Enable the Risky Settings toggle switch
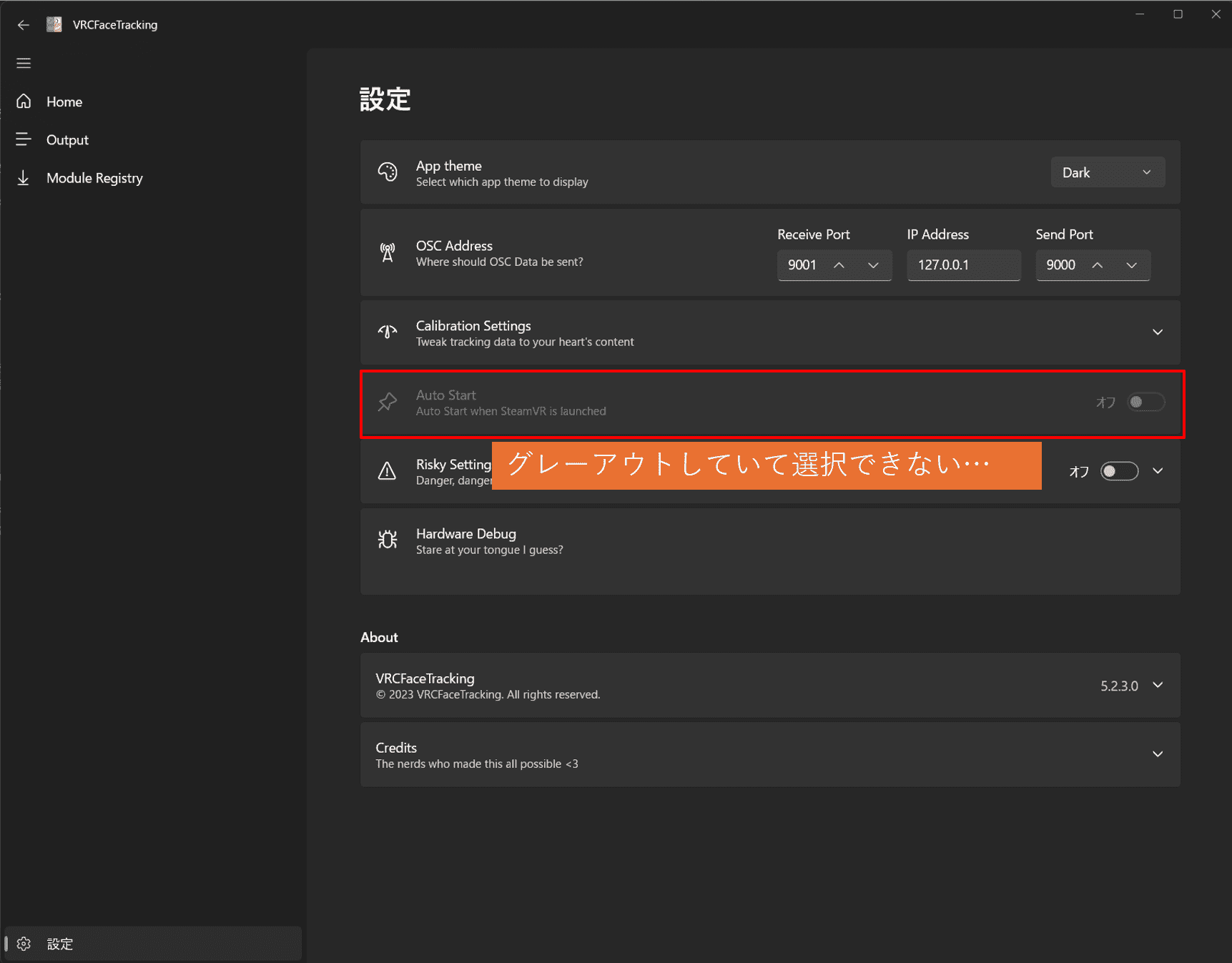 click(x=1119, y=471)
